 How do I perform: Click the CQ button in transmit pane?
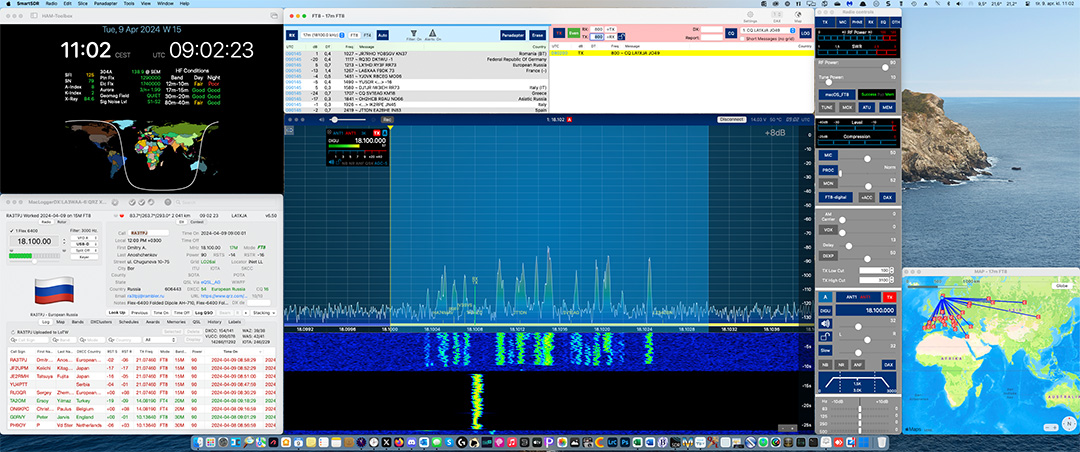pyautogui.click(x=731, y=33)
